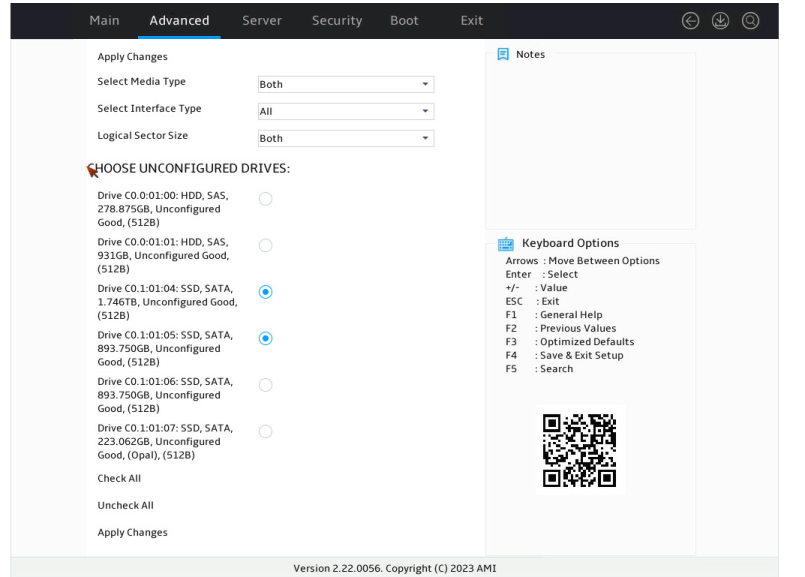Click the Drive C0.1:01:07 description text
The image size is (805, 577).
click(x=165, y=441)
